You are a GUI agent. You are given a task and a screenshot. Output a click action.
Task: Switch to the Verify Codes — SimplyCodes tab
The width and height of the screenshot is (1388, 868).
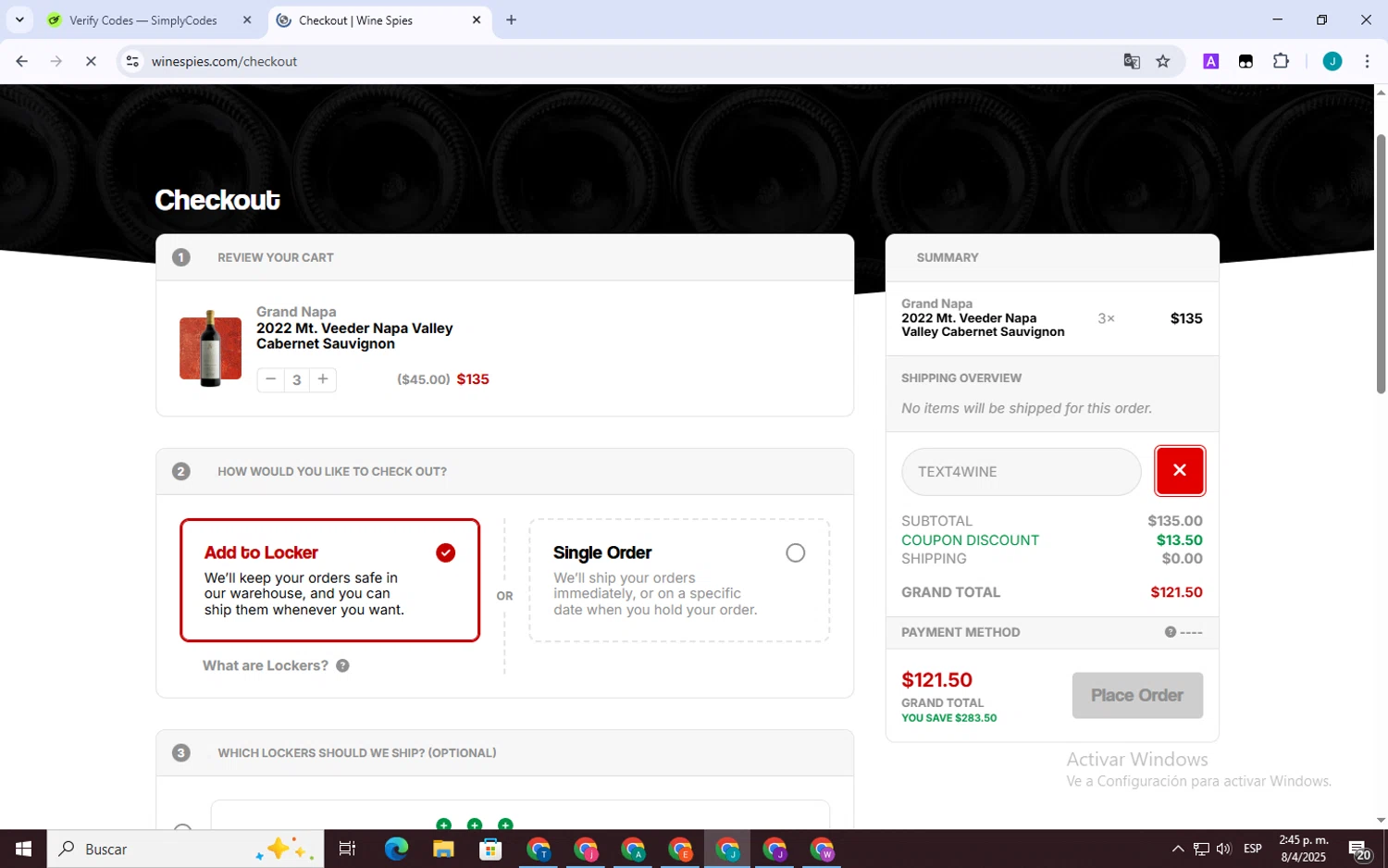pos(143,20)
